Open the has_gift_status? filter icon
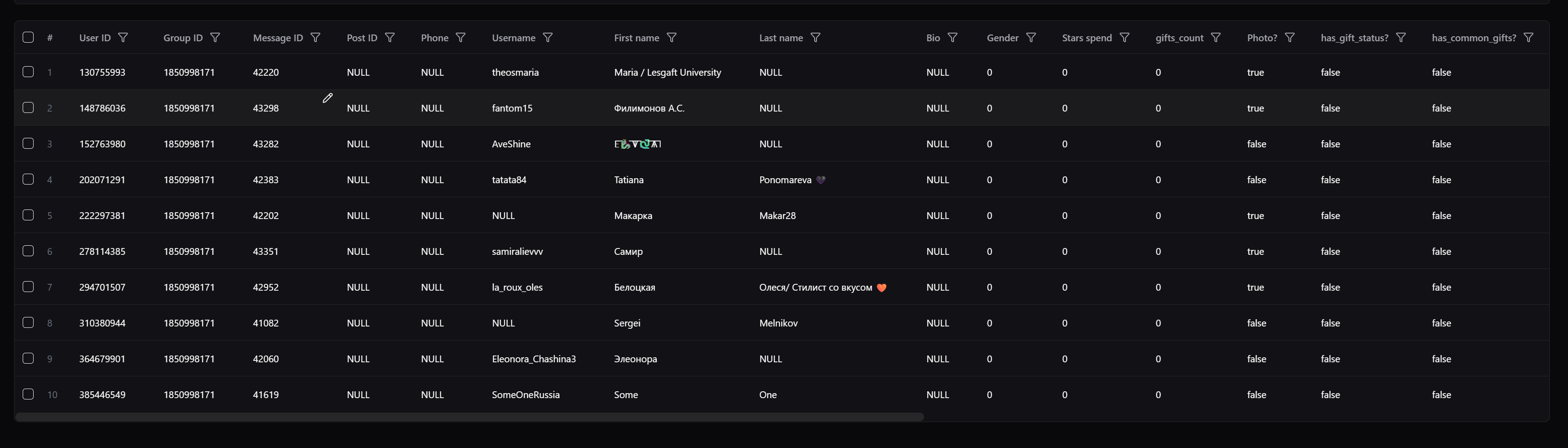This screenshot has width=1568, height=448. point(1401,38)
